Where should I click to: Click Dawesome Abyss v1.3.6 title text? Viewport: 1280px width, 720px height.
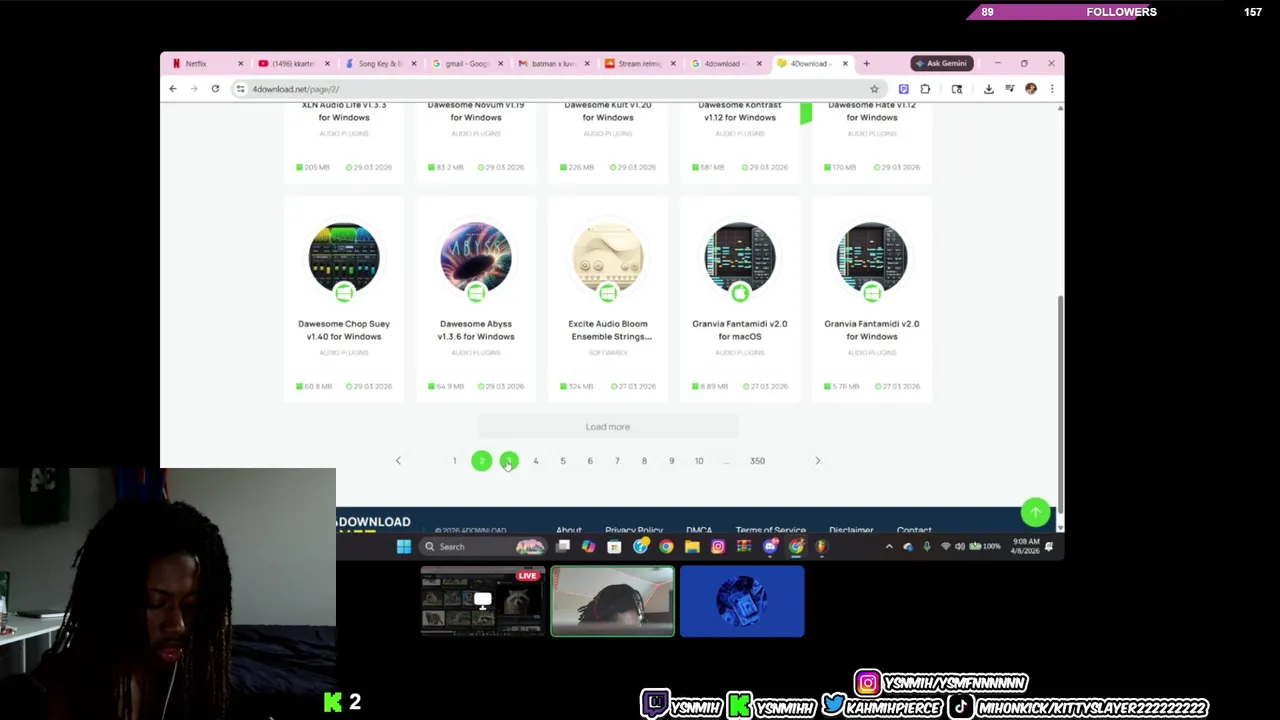click(x=476, y=330)
